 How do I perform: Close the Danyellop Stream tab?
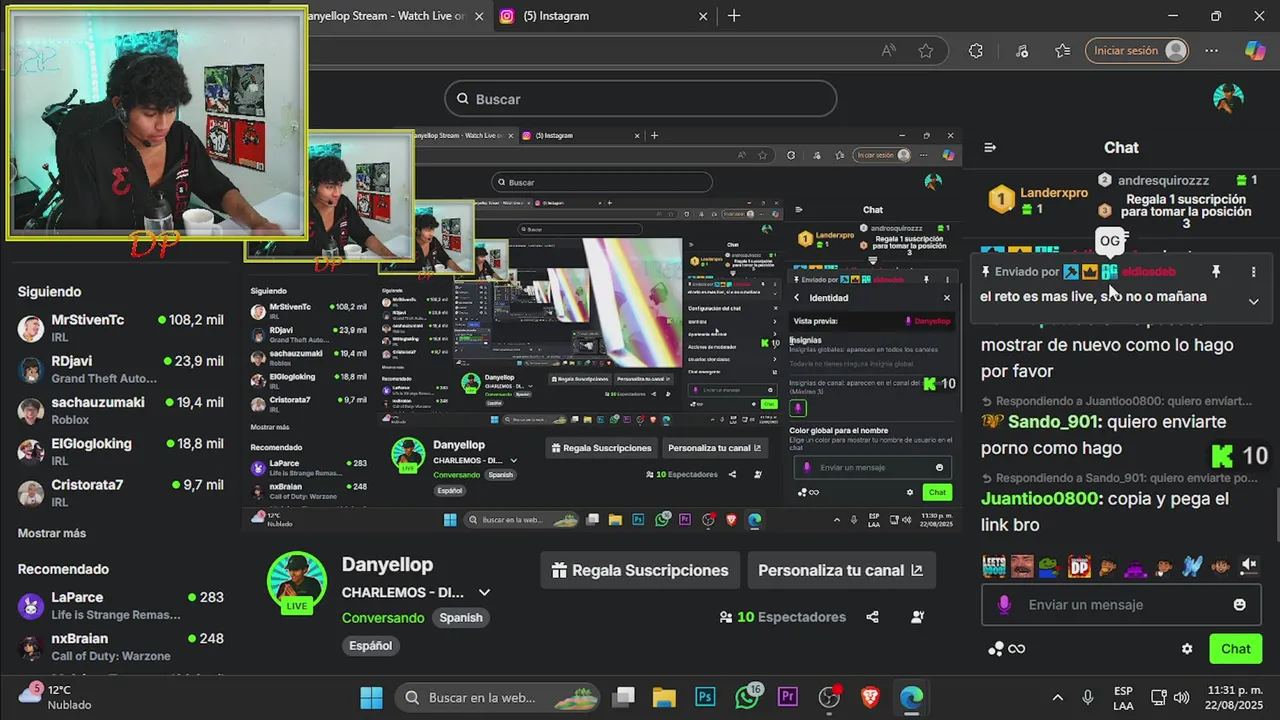pos(479,16)
